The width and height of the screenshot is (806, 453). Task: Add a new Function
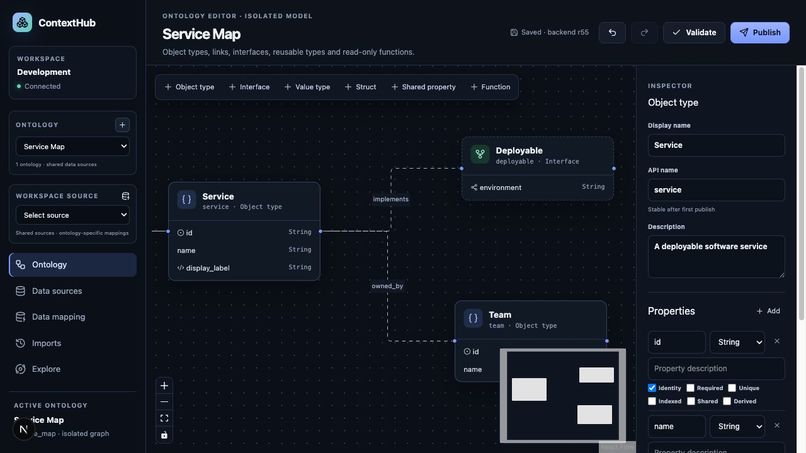[490, 87]
